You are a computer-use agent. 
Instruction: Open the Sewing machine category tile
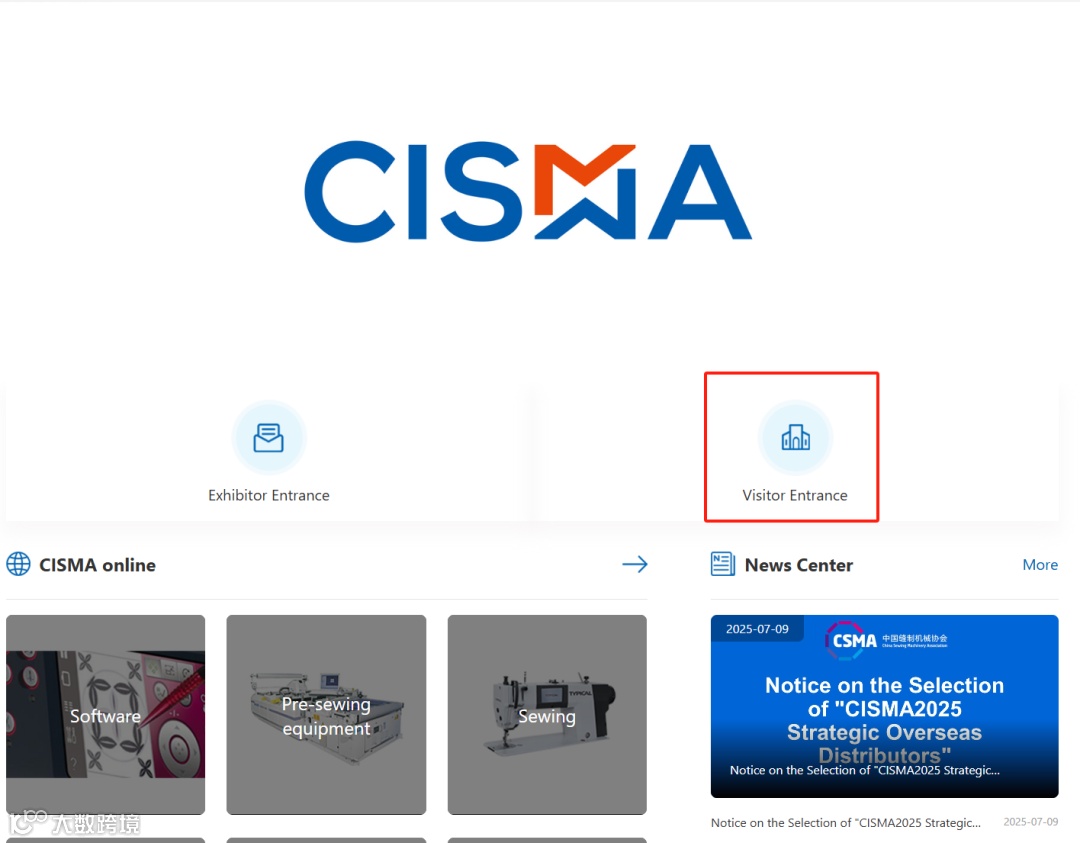click(x=547, y=715)
